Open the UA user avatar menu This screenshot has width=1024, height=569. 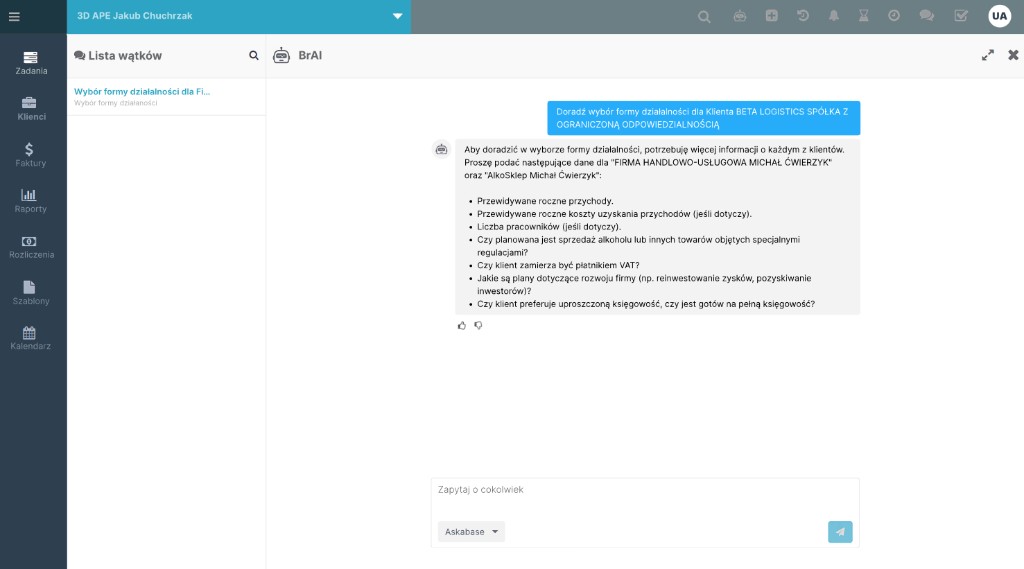tap(999, 16)
